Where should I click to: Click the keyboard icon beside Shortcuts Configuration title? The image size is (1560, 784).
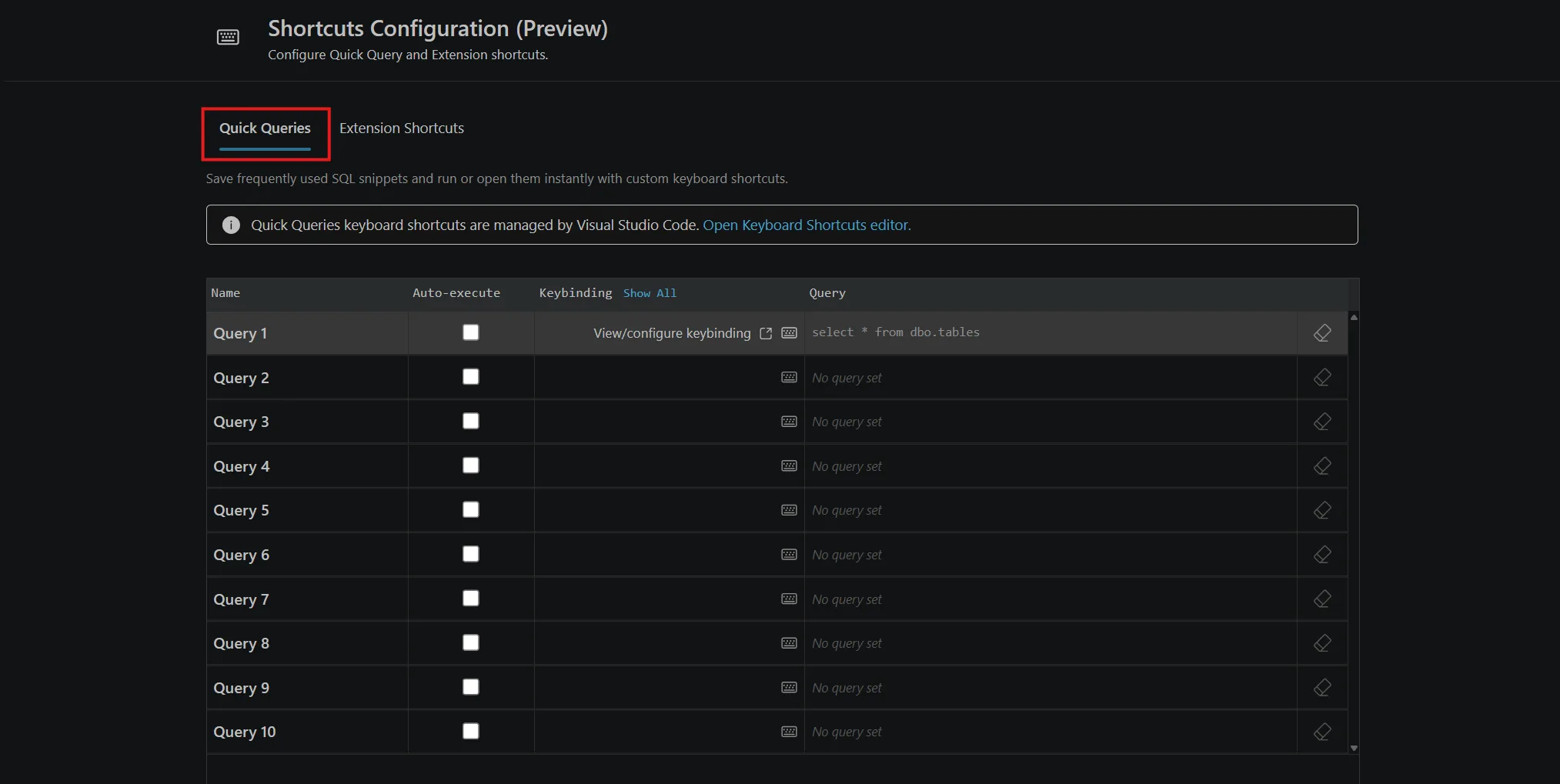(x=228, y=37)
